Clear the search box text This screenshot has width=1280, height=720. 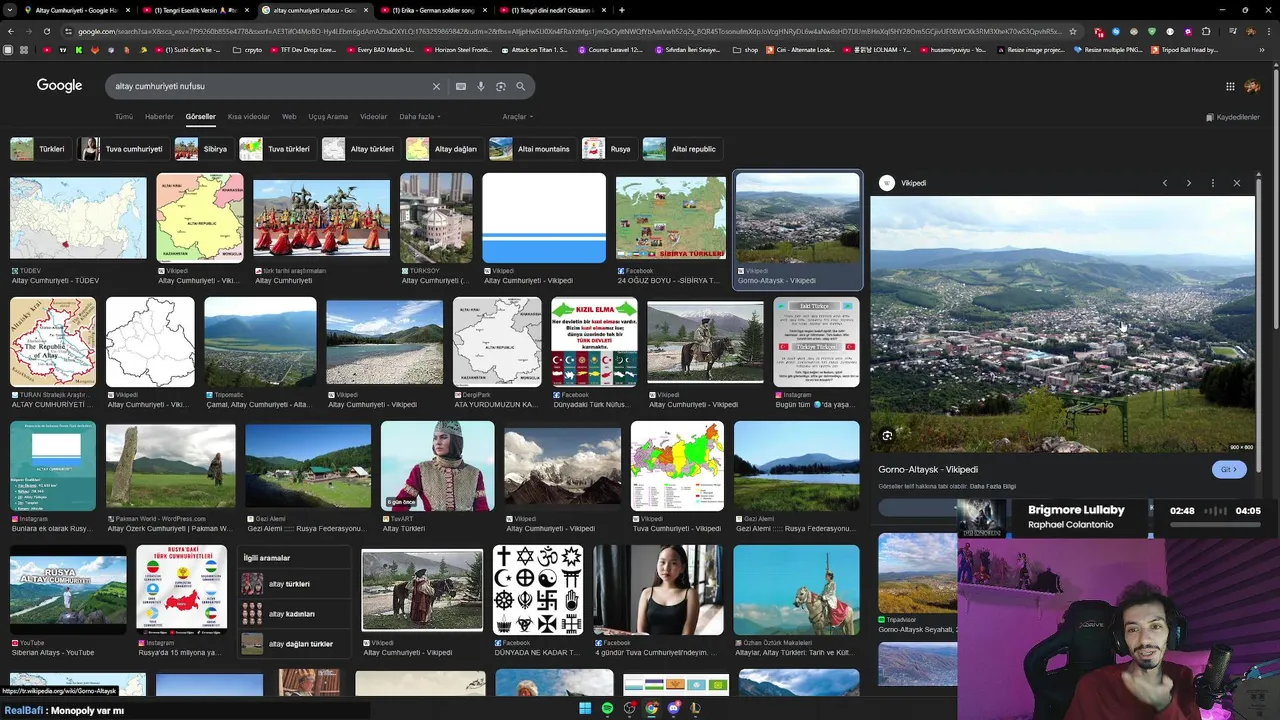coord(436,86)
